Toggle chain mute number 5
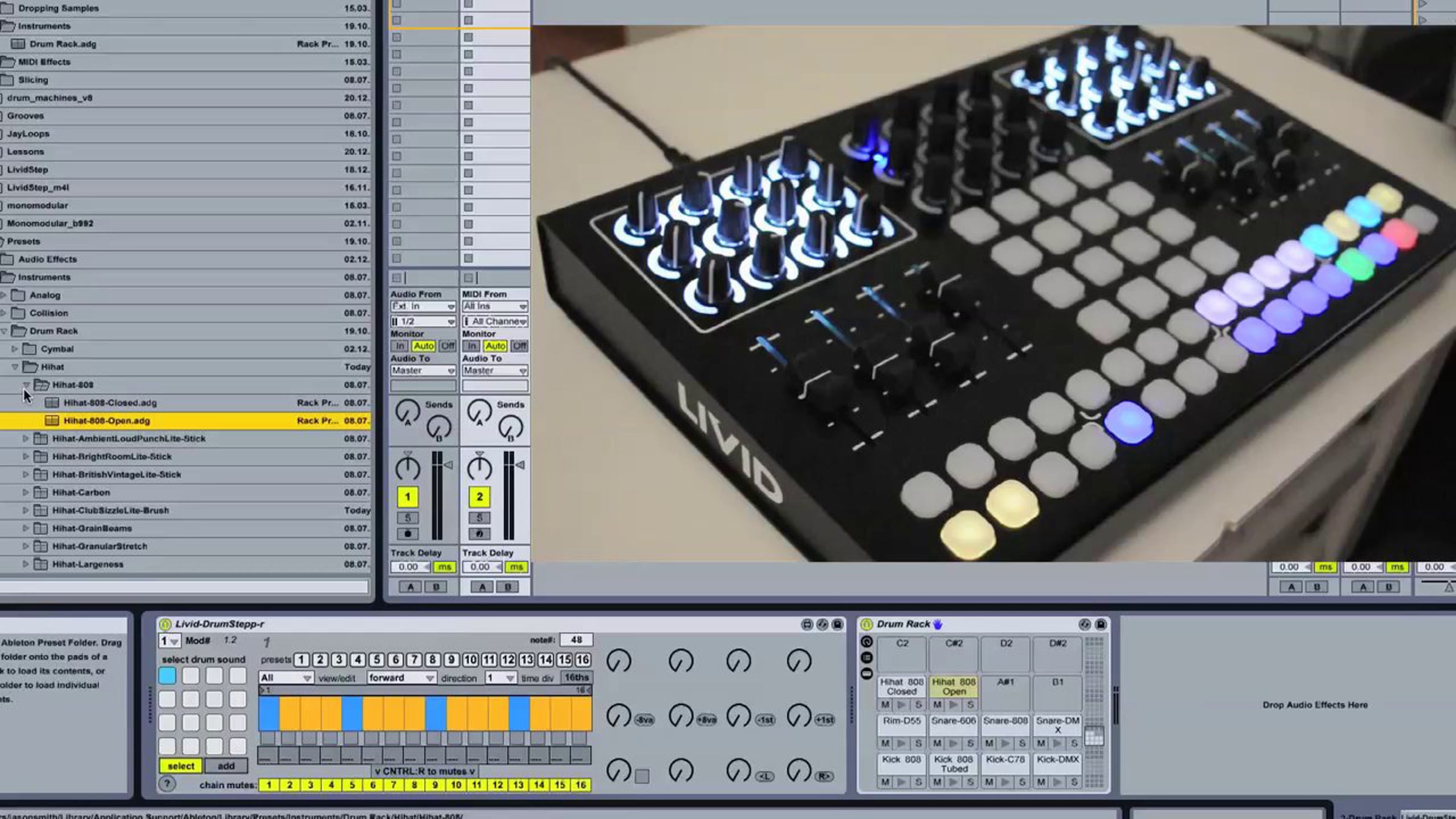The height and width of the screenshot is (819, 1456). [352, 785]
